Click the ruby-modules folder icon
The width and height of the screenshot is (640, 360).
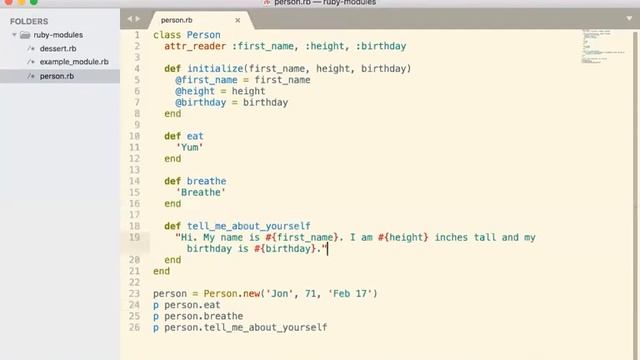[25, 35]
